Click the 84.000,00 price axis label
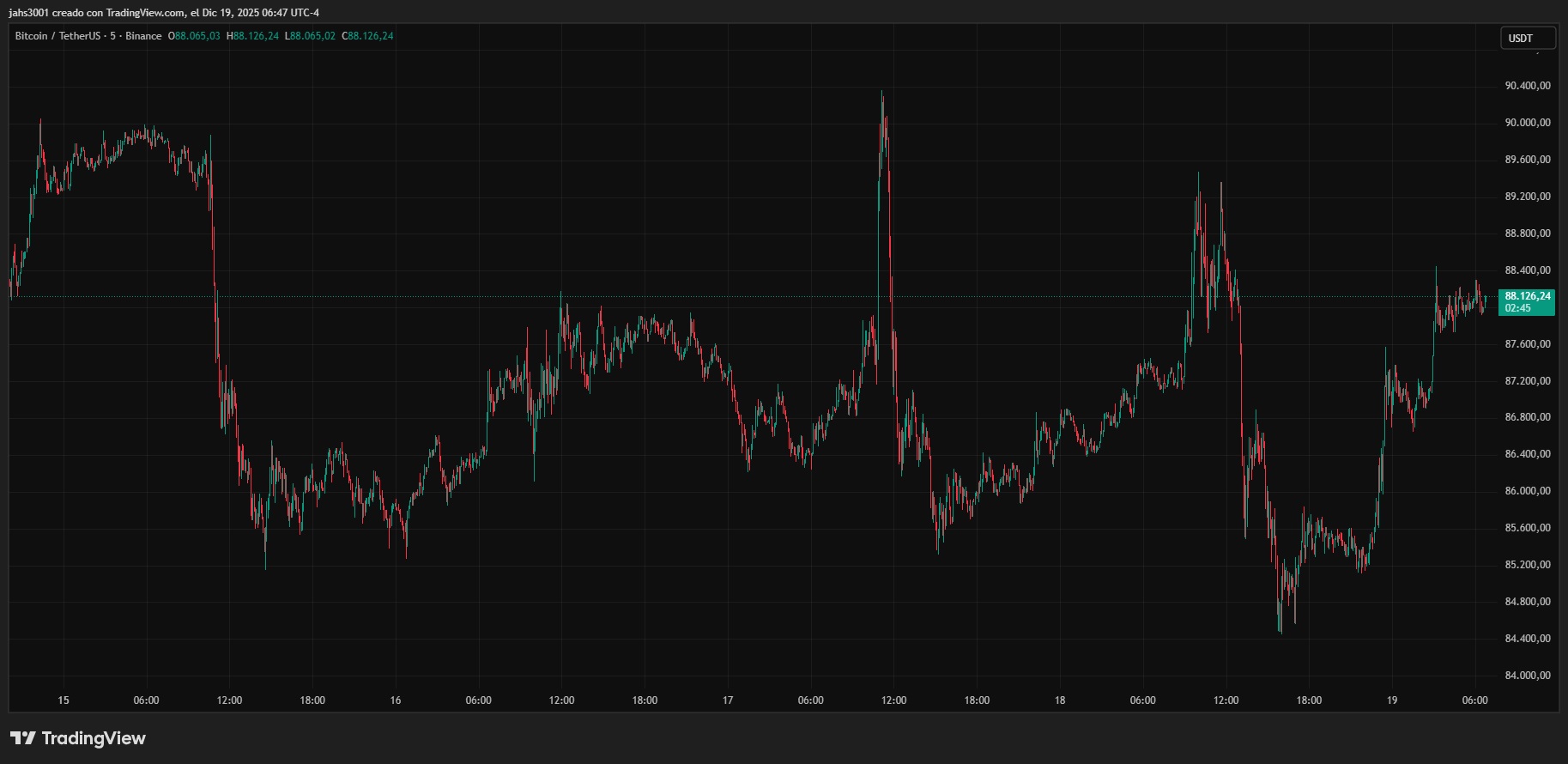The height and width of the screenshot is (764, 1568). click(x=1527, y=676)
